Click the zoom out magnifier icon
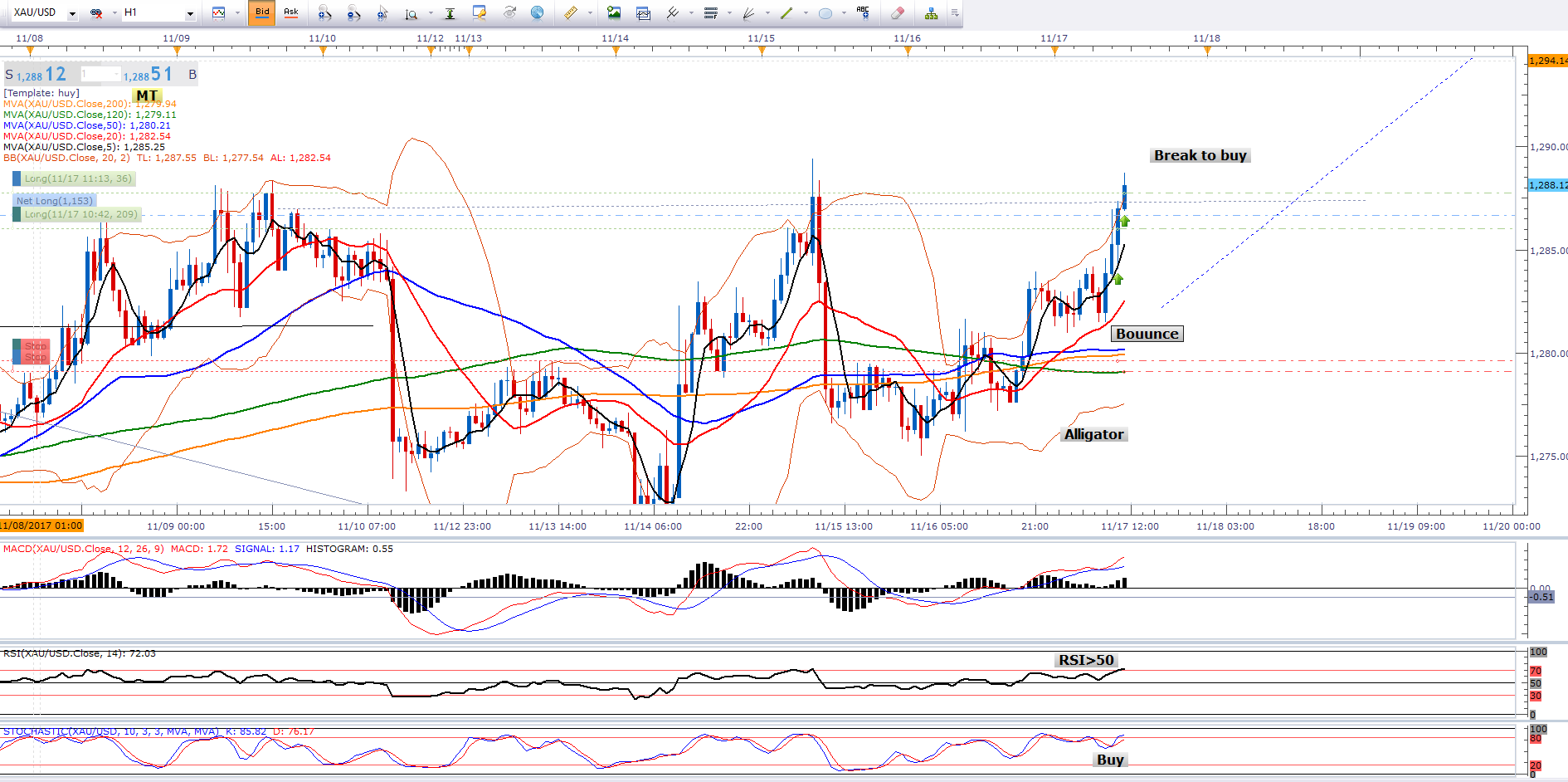 [x=353, y=12]
